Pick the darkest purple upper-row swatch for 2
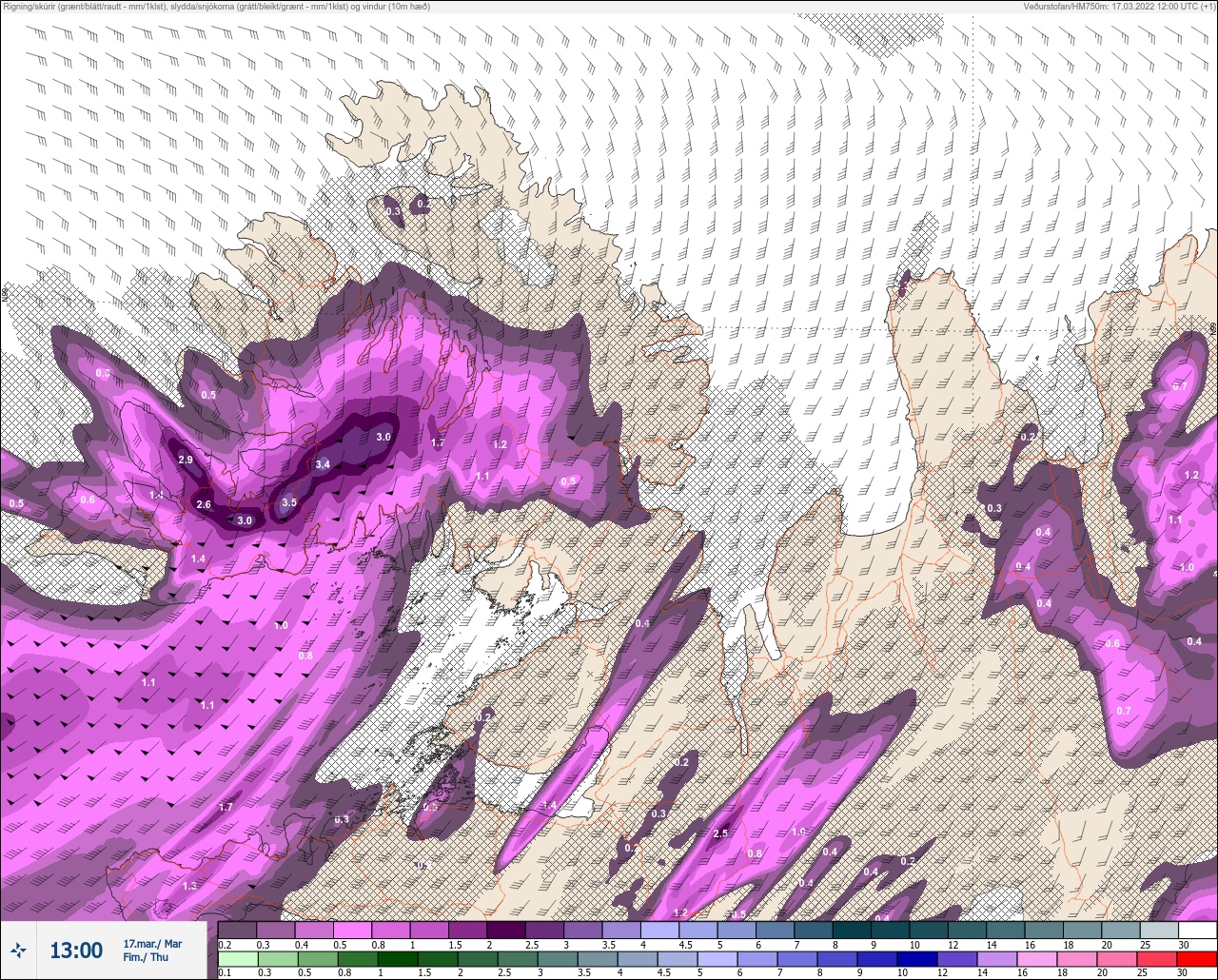The height and width of the screenshot is (980, 1218). (506, 930)
